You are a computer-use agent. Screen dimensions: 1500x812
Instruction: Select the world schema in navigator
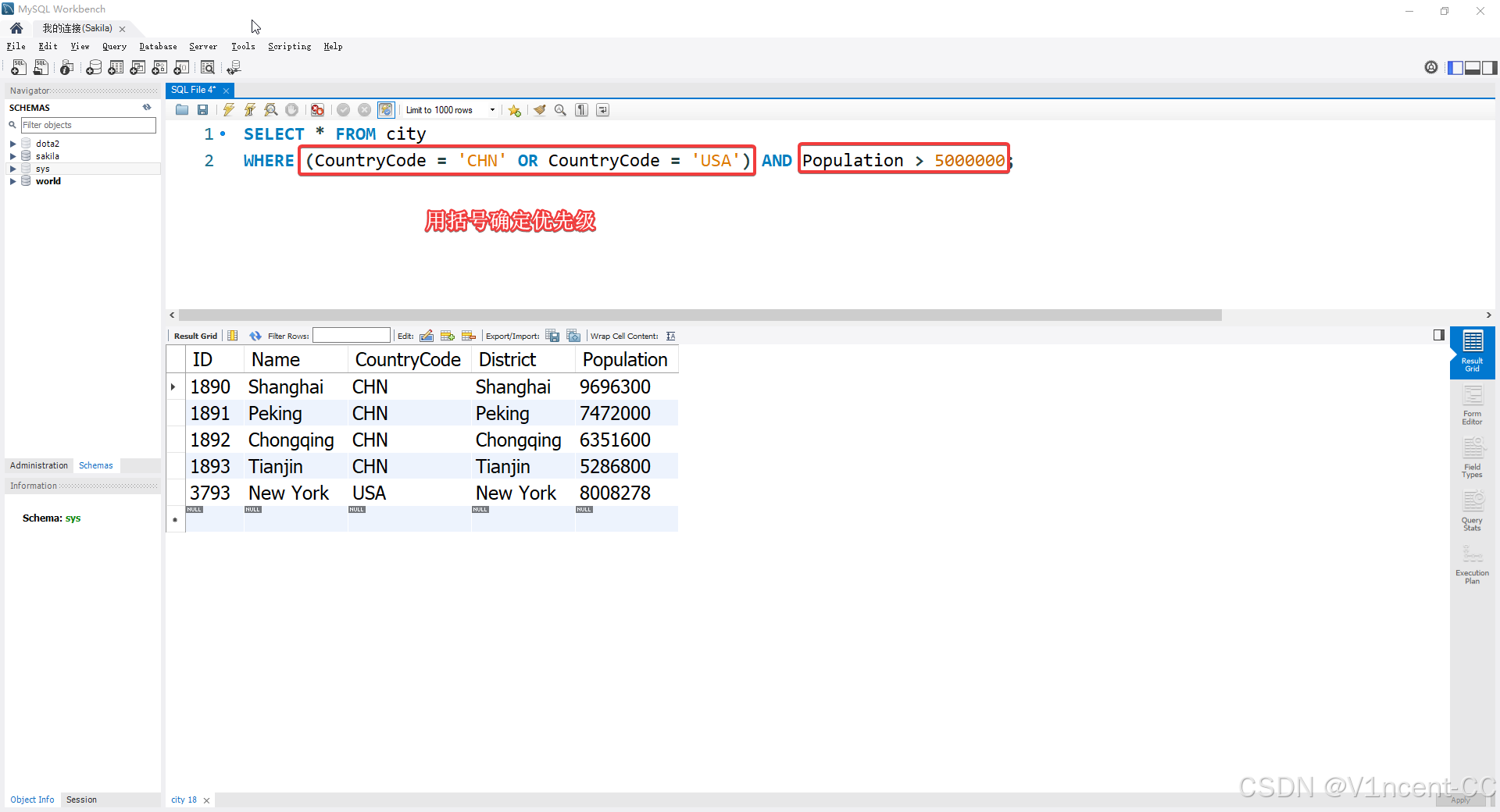(48, 181)
